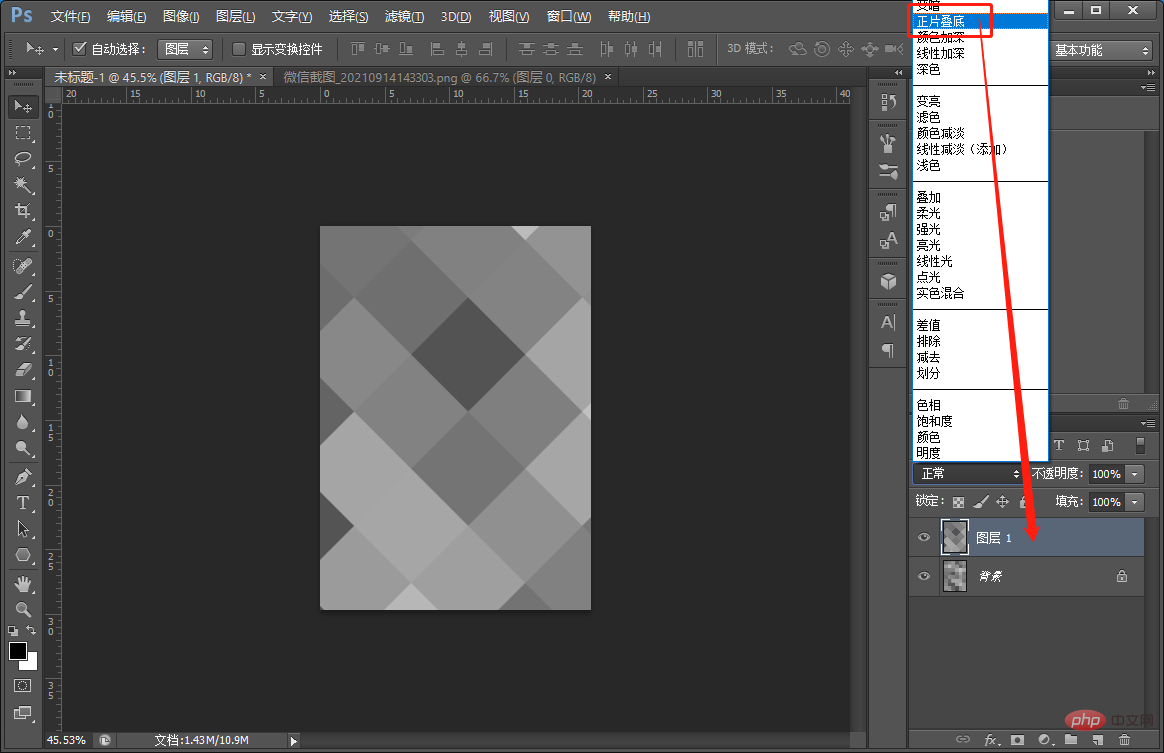Switch to the 微信截图 document tab
Viewport: 1164px width, 753px height.
pos(439,77)
